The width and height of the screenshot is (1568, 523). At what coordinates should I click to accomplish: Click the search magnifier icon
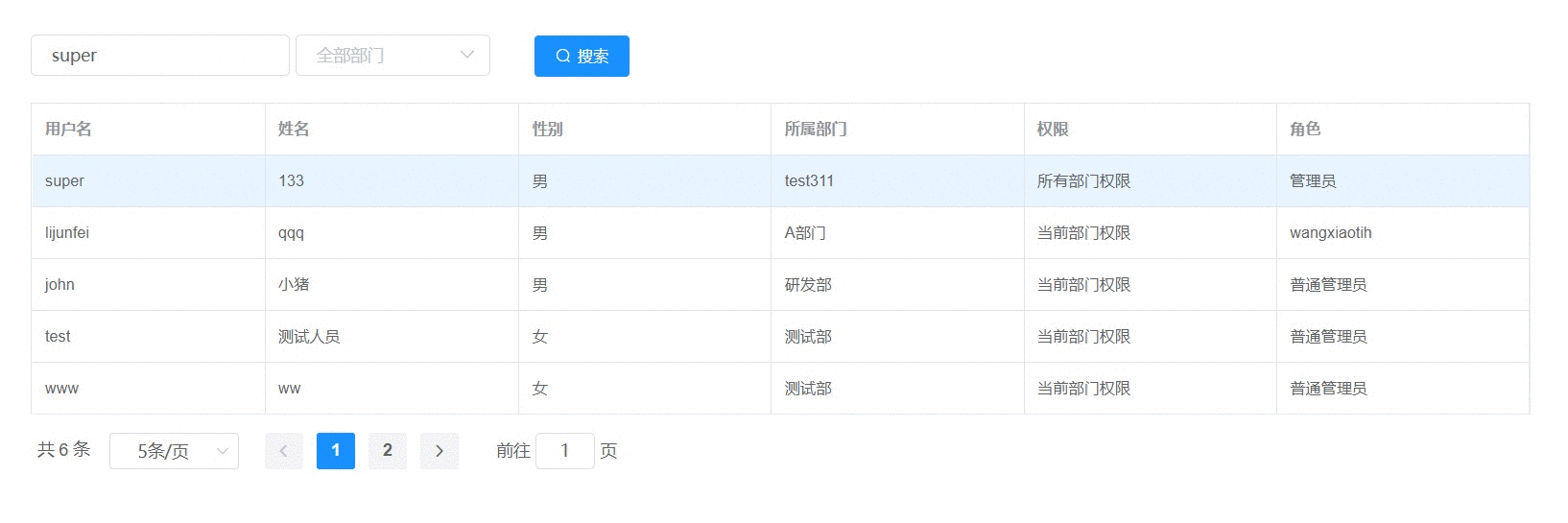[x=563, y=56]
